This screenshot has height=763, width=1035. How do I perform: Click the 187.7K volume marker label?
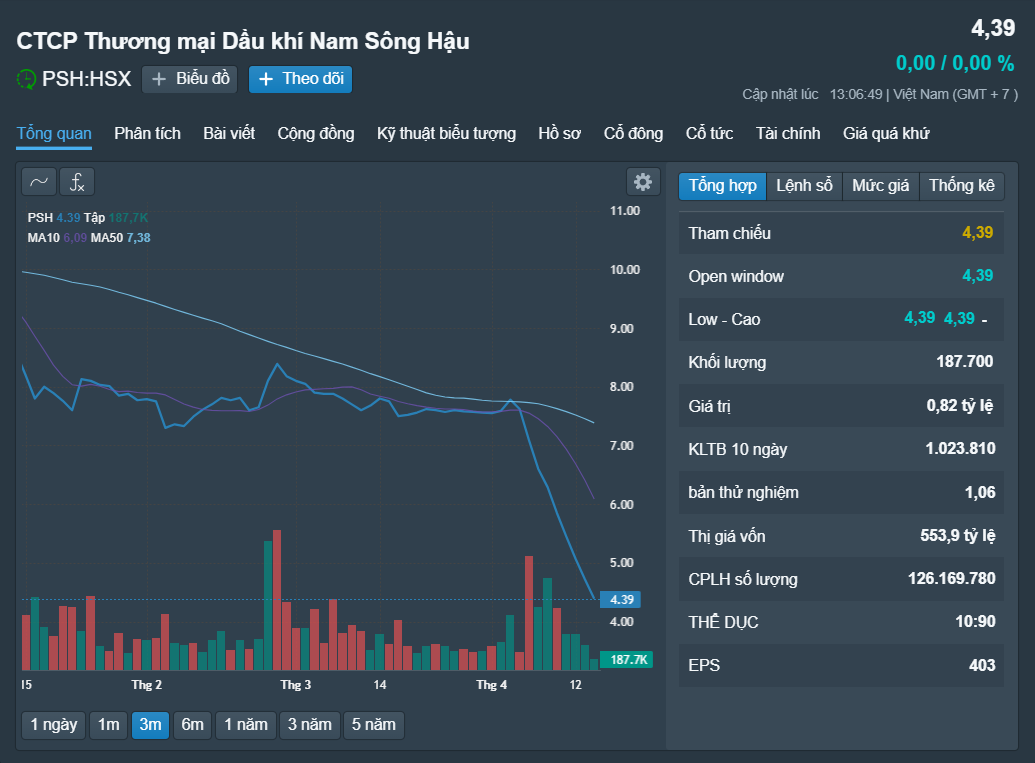pos(627,659)
